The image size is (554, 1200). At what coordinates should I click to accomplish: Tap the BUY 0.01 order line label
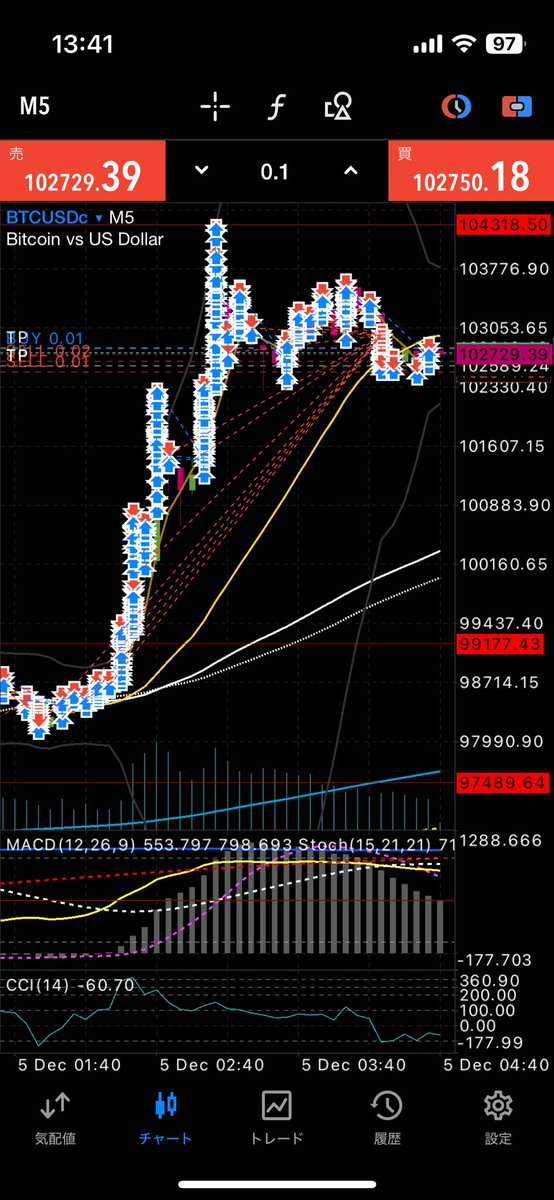point(45,340)
